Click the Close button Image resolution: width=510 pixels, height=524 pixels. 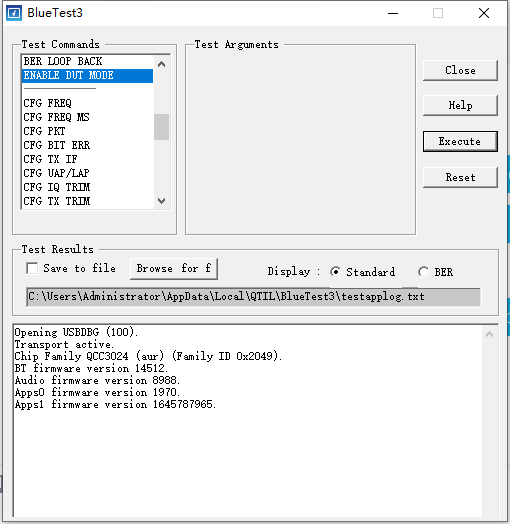pos(460,71)
